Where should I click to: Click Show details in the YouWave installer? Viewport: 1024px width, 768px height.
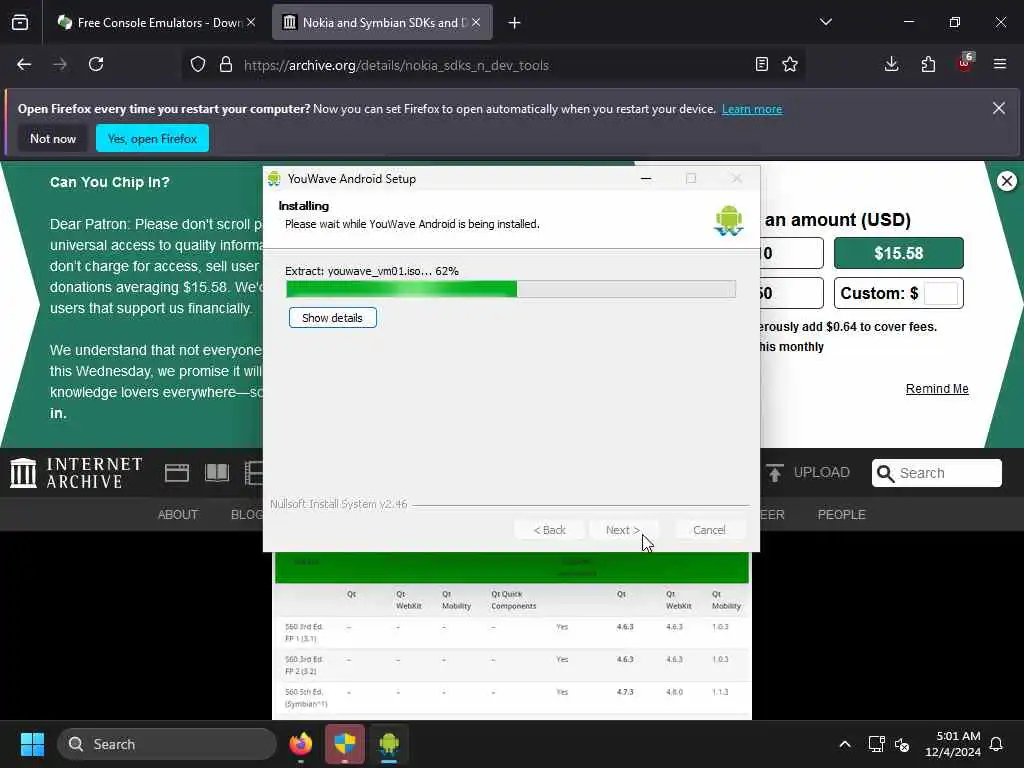pyautogui.click(x=332, y=318)
